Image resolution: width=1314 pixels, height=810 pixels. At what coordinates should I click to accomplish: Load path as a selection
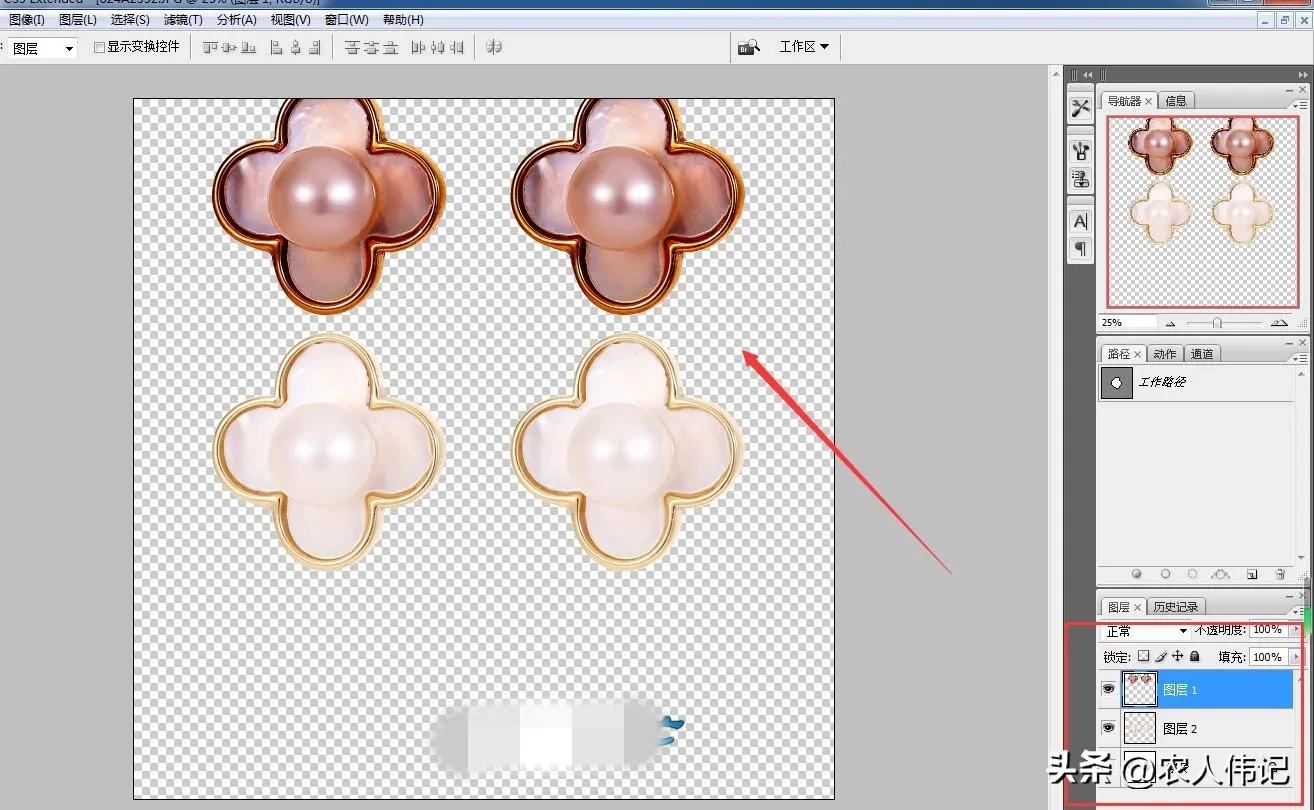(1192, 575)
